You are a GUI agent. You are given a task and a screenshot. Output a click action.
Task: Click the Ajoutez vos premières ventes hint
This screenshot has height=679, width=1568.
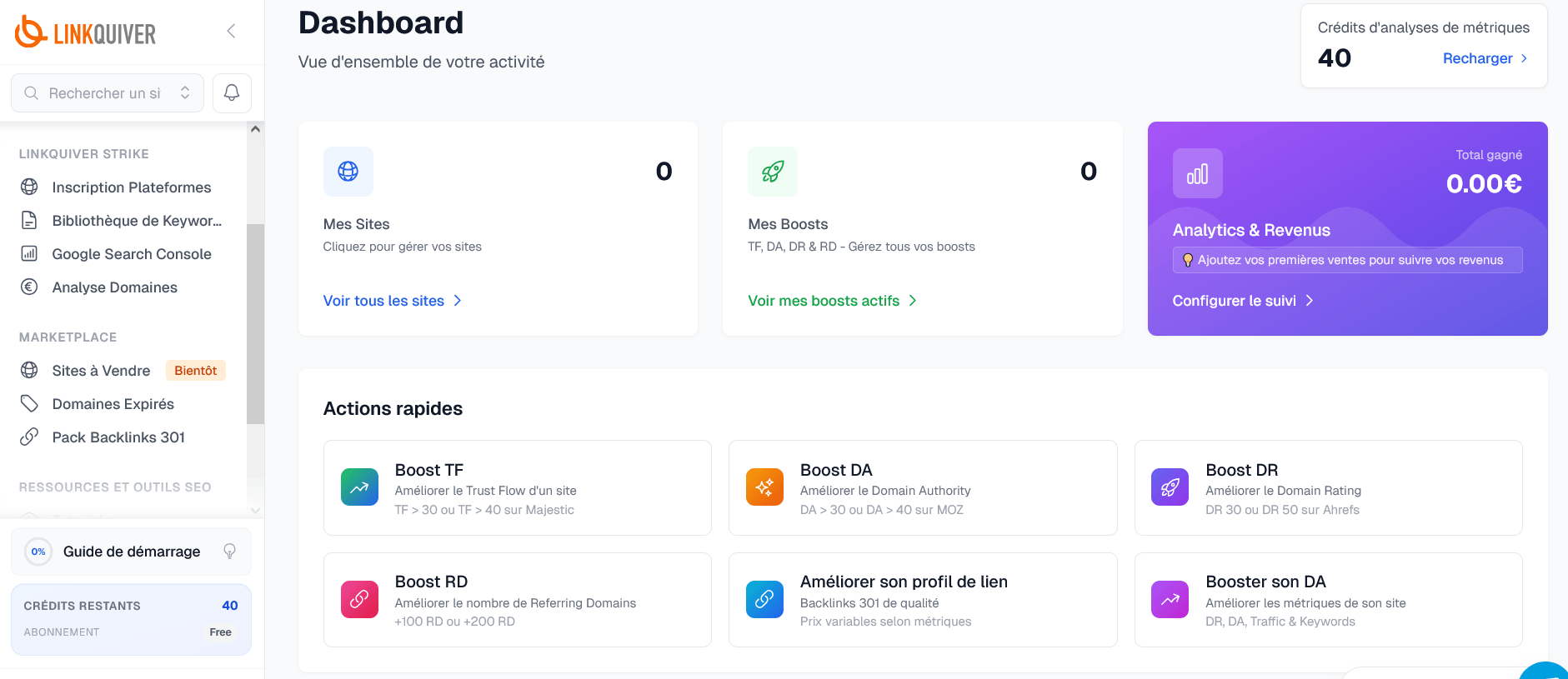point(1348,260)
